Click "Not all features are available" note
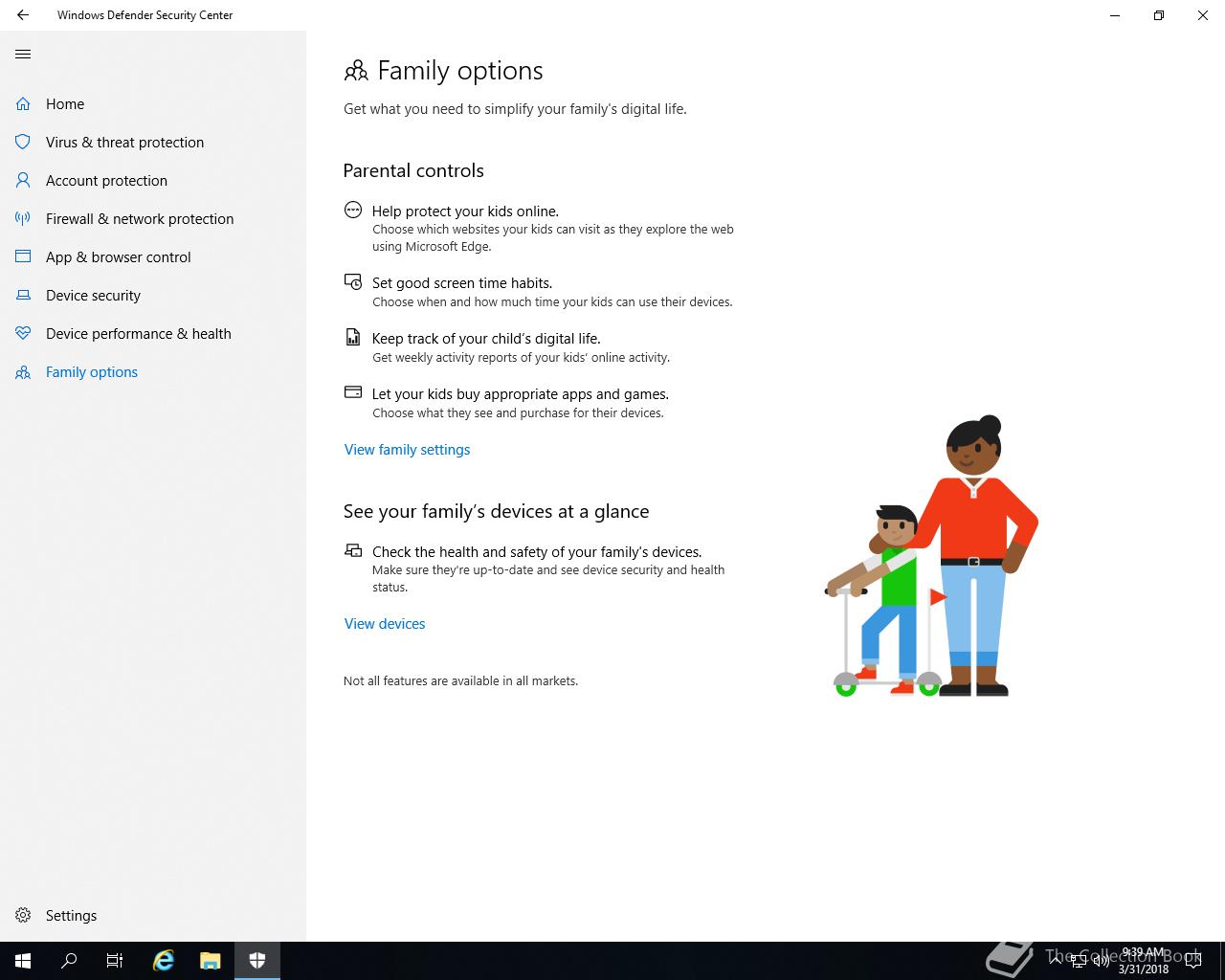Screen dimensions: 1225x980 (460, 680)
